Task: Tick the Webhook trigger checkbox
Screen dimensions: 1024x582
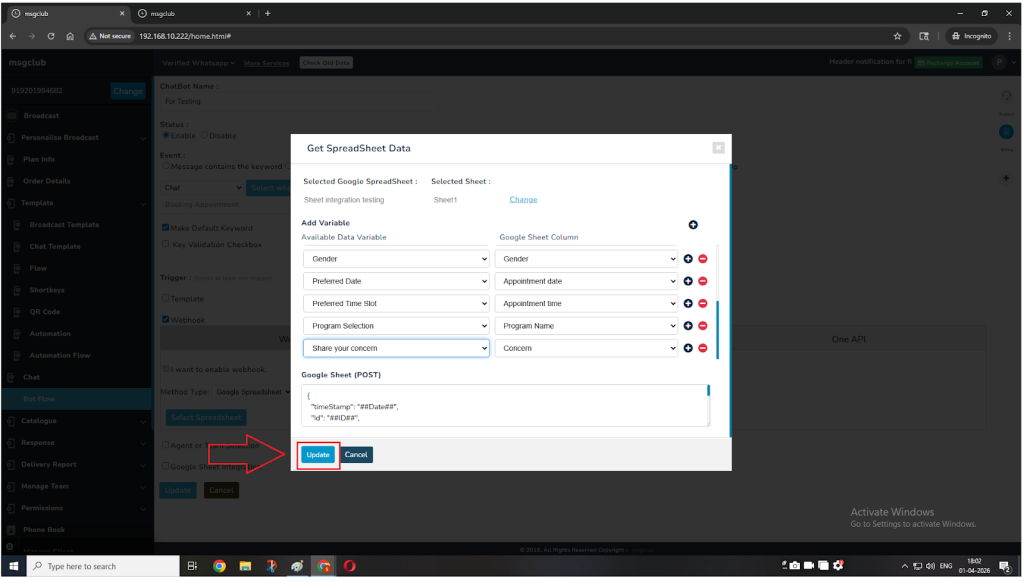Action: click(166, 320)
